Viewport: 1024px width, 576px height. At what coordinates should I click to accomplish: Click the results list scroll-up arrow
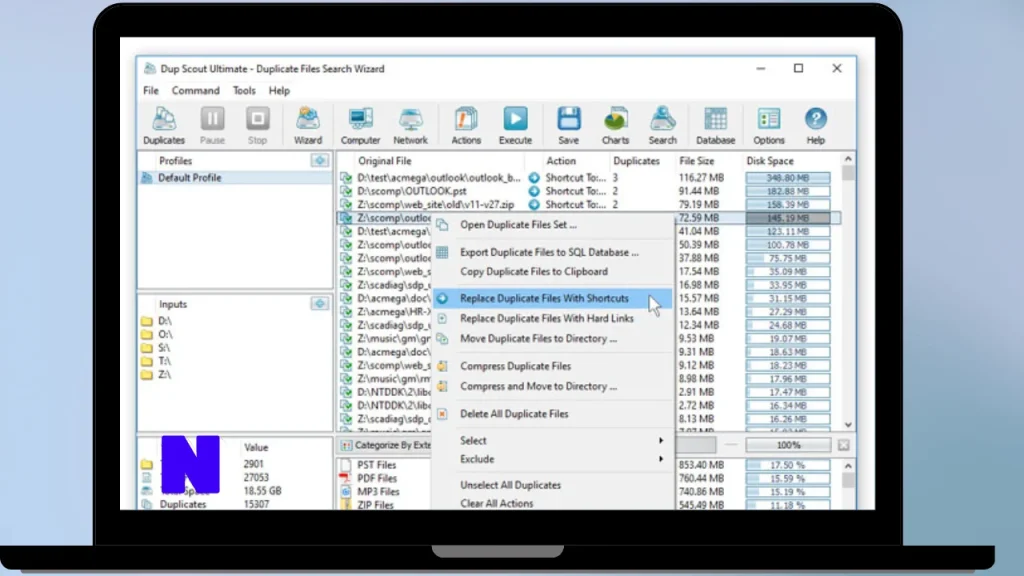[x=848, y=159]
